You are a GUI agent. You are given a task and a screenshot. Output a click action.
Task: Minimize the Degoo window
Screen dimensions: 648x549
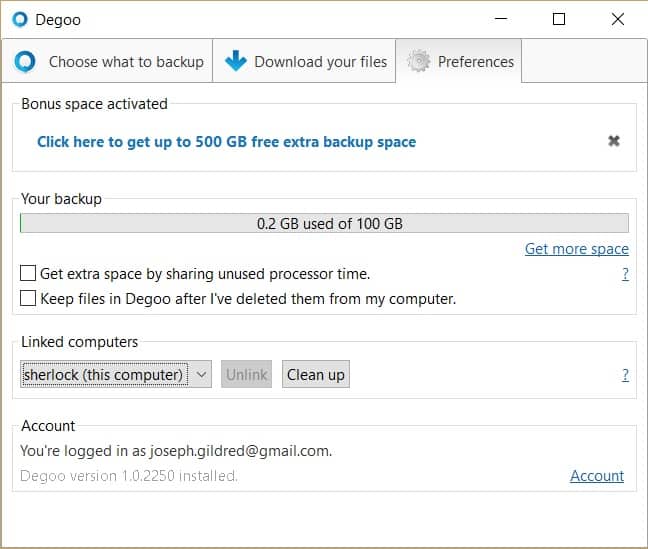point(501,19)
